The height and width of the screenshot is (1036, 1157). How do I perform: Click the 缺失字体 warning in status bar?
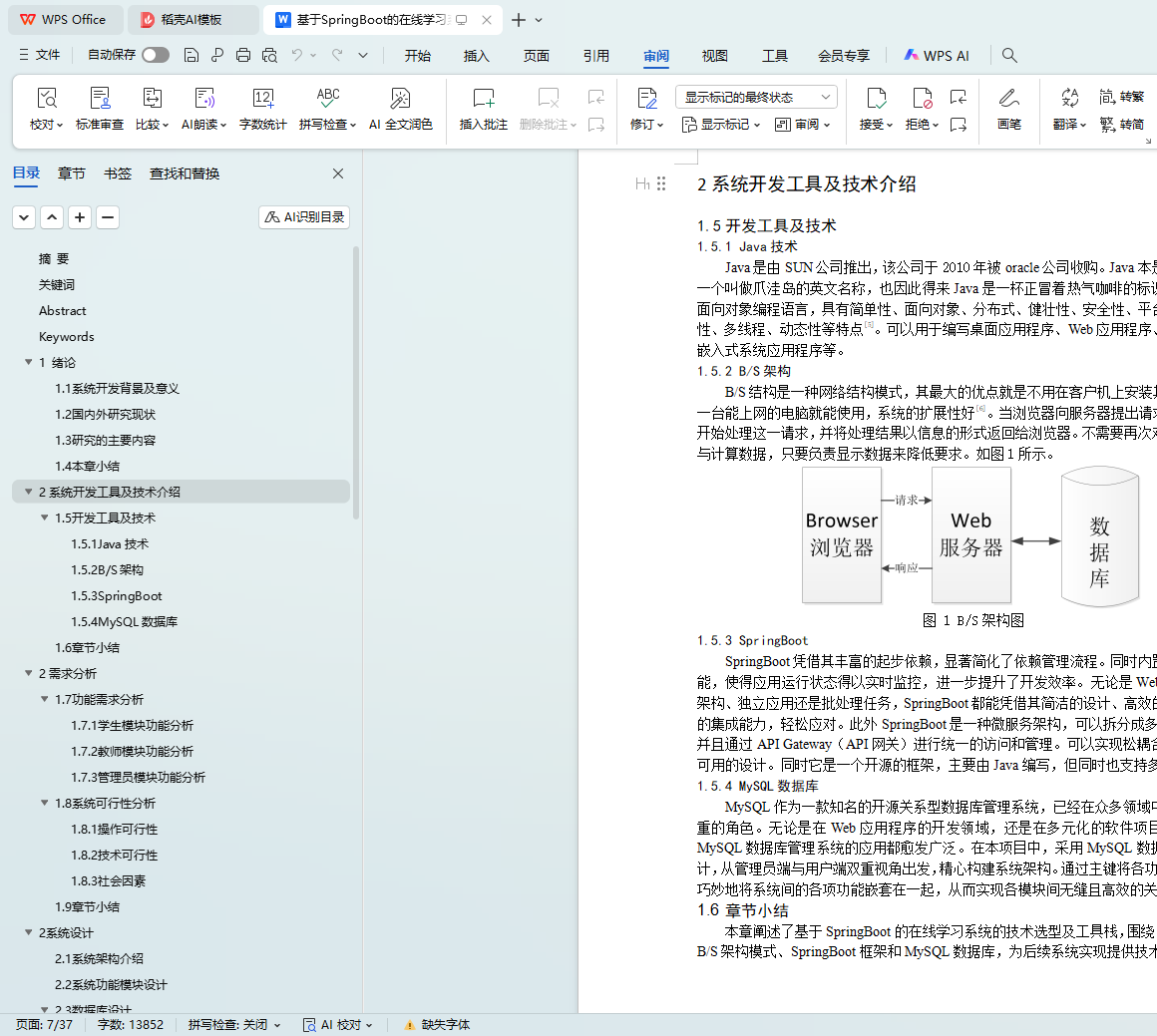(x=437, y=1024)
